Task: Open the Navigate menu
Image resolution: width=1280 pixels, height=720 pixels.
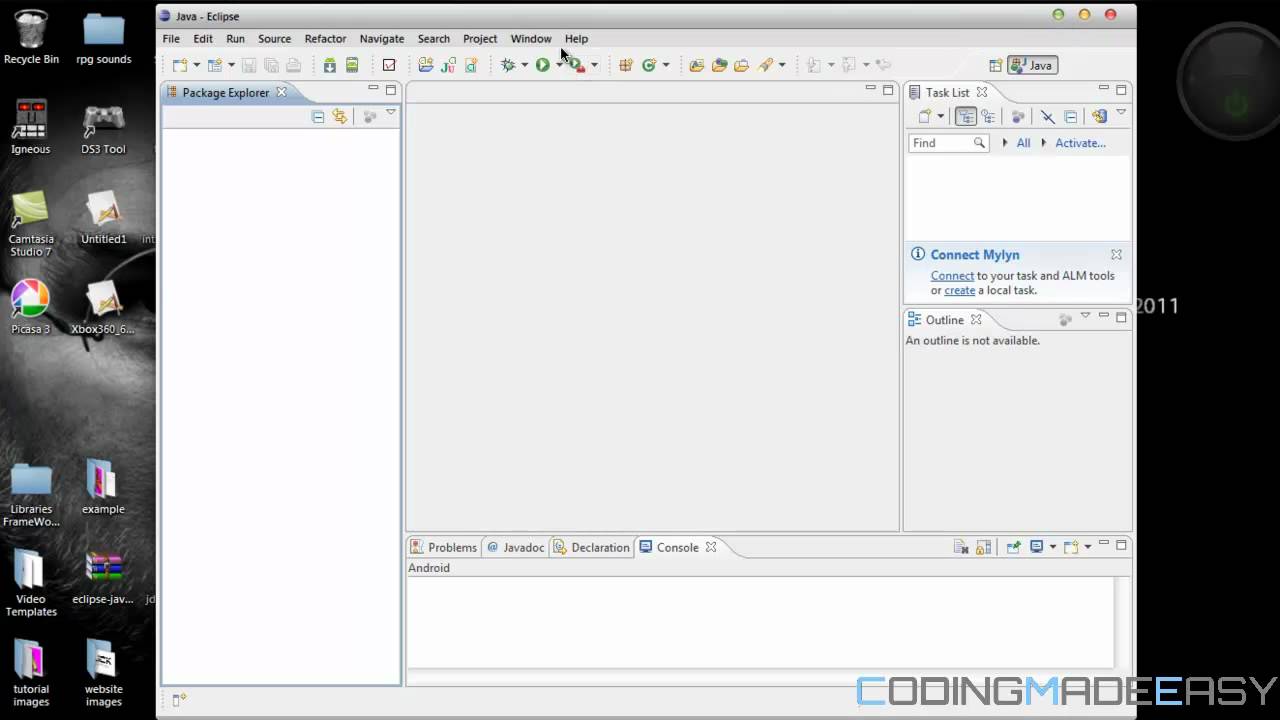Action: point(382,39)
